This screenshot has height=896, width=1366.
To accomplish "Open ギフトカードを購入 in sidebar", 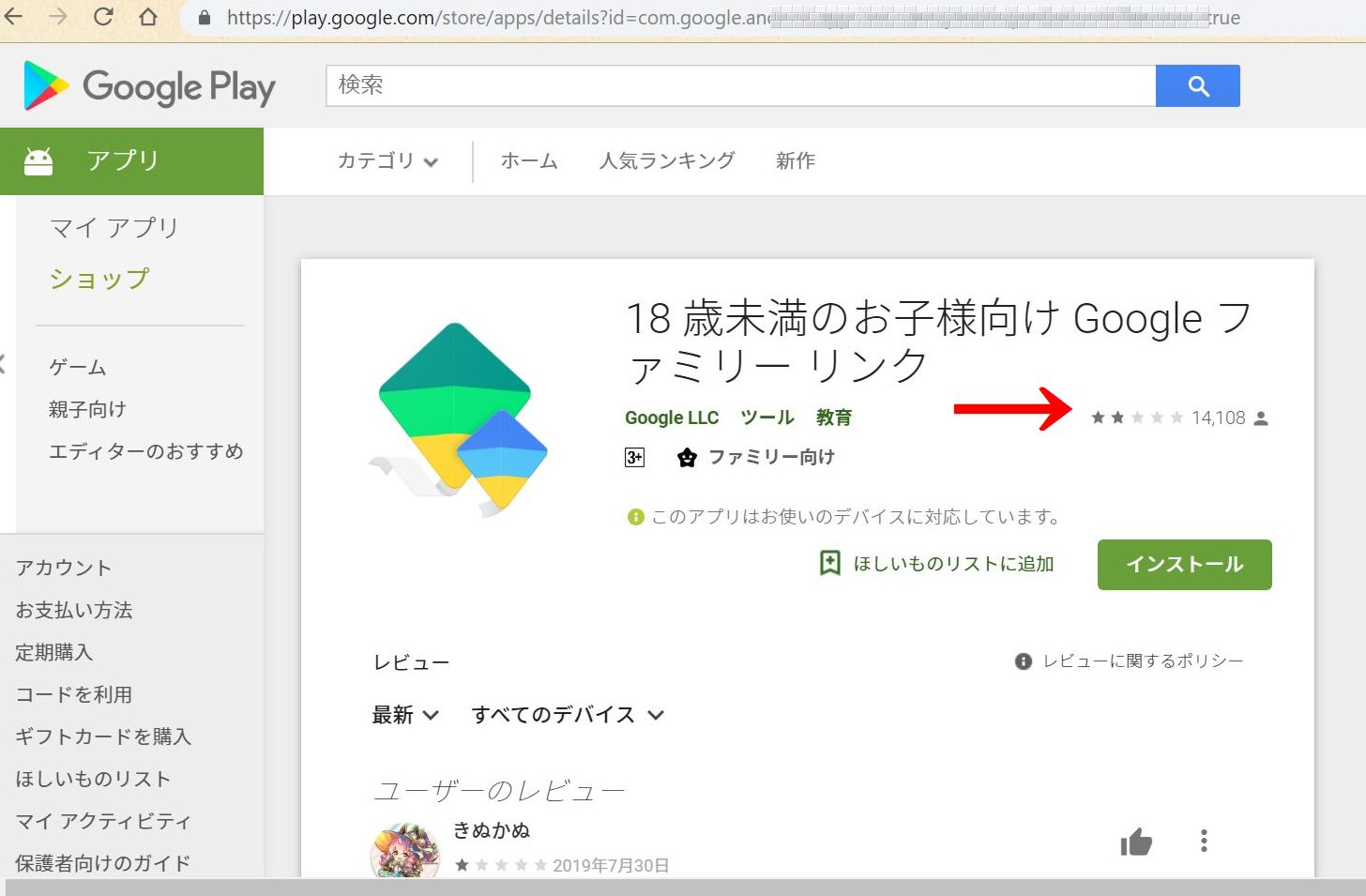I will point(103,737).
